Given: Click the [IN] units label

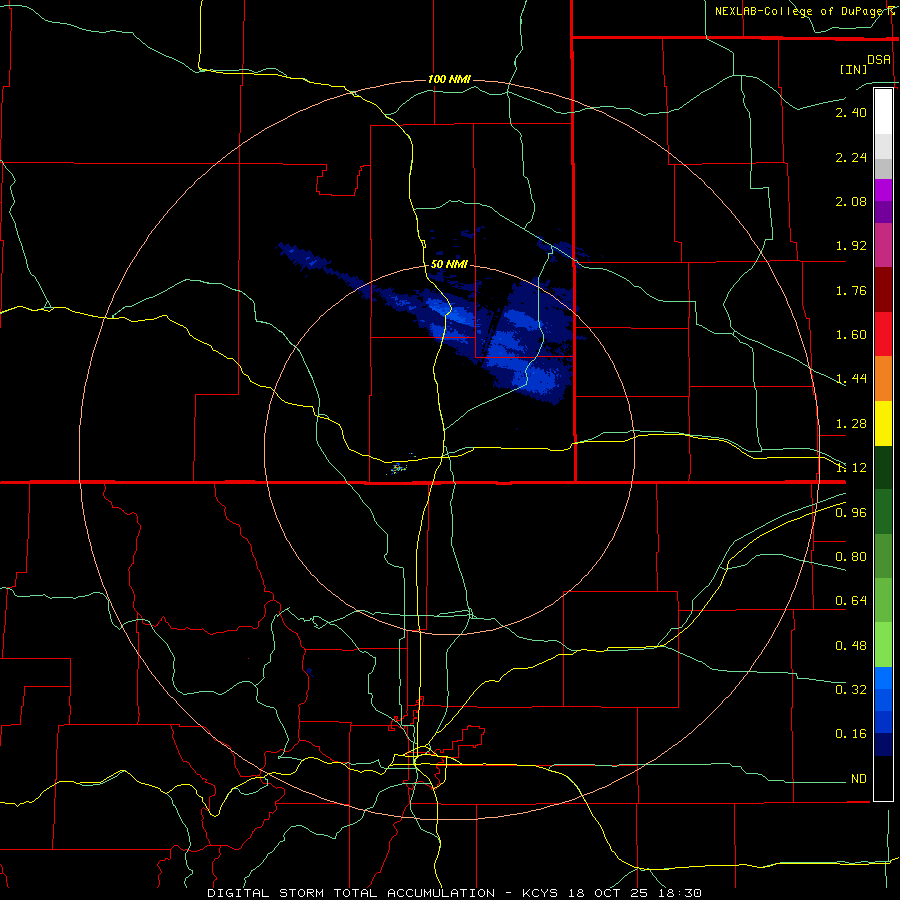Looking at the screenshot, I should pyautogui.click(x=853, y=69).
